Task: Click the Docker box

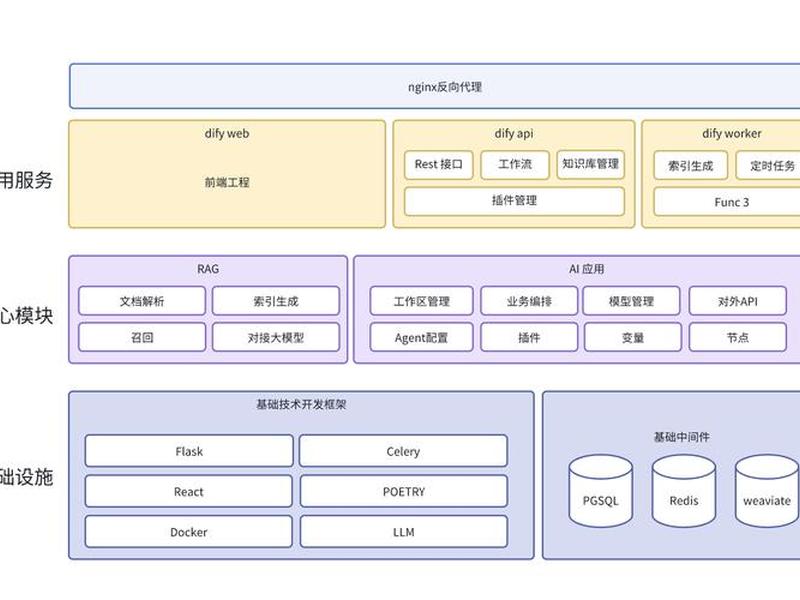Action: point(189,532)
